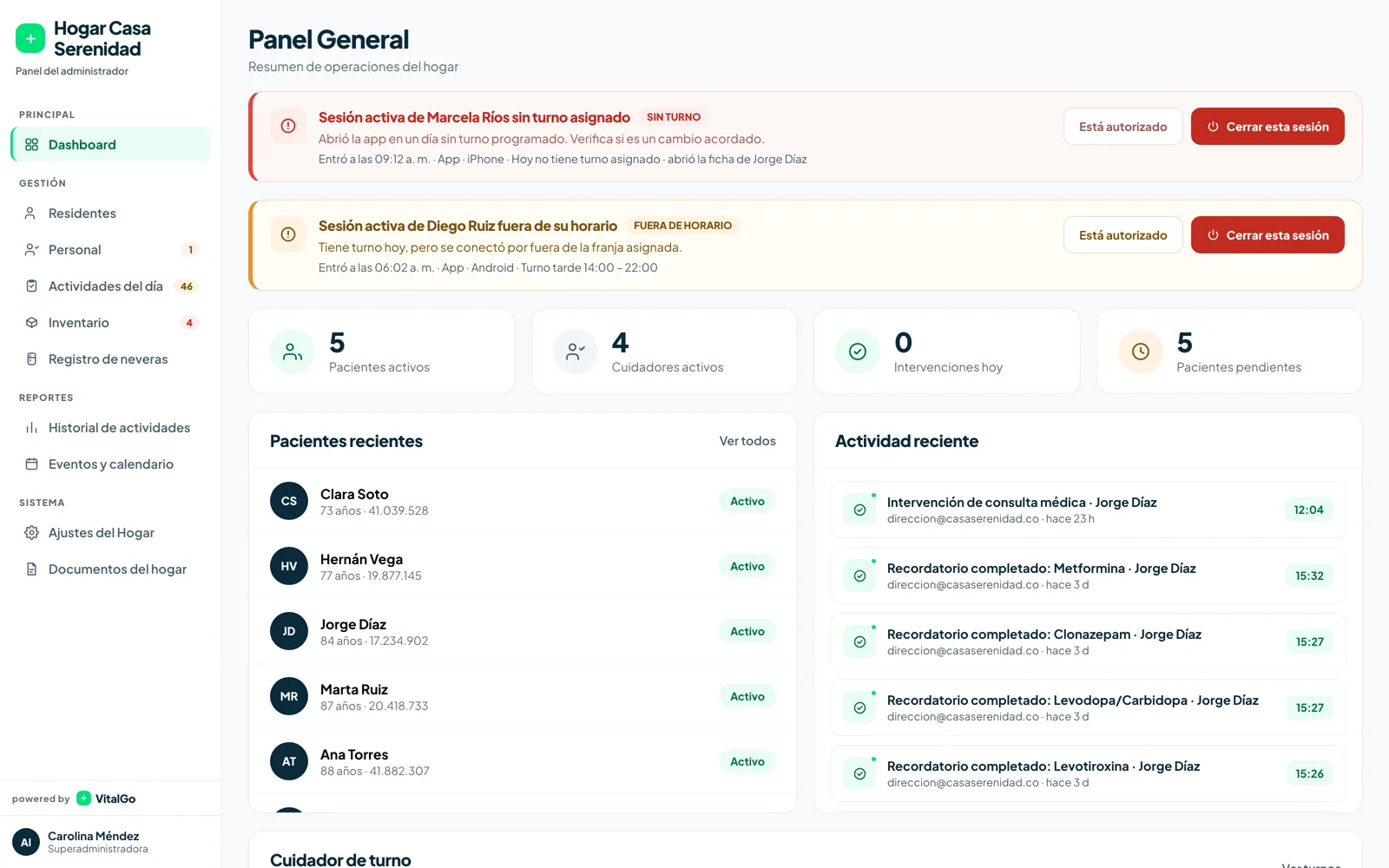This screenshot has width=1389, height=868.
Task: Click Ver todos in Pacientes recientes
Action: pyautogui.click(x=747, y=441)
